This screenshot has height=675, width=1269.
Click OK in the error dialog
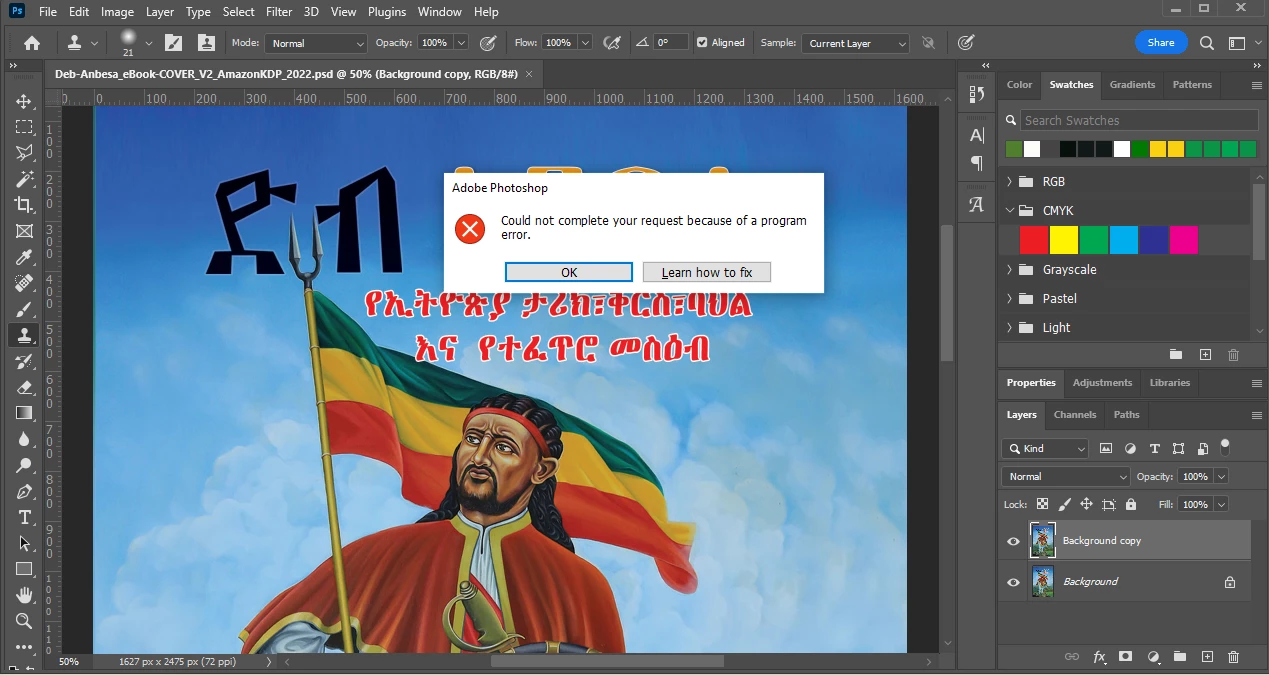(x=569, y=272)
